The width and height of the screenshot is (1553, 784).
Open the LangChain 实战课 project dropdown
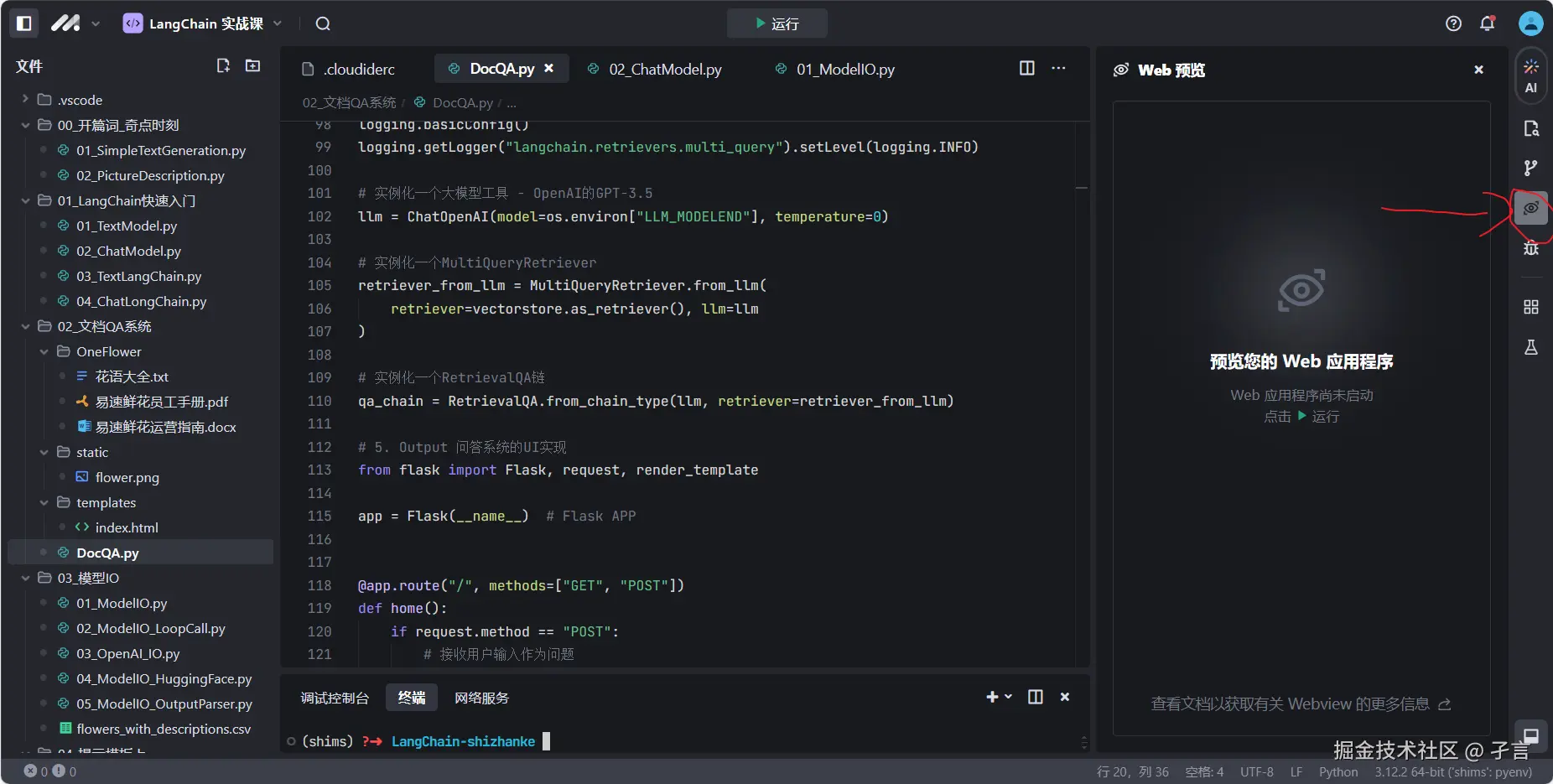tap(277, 23)
